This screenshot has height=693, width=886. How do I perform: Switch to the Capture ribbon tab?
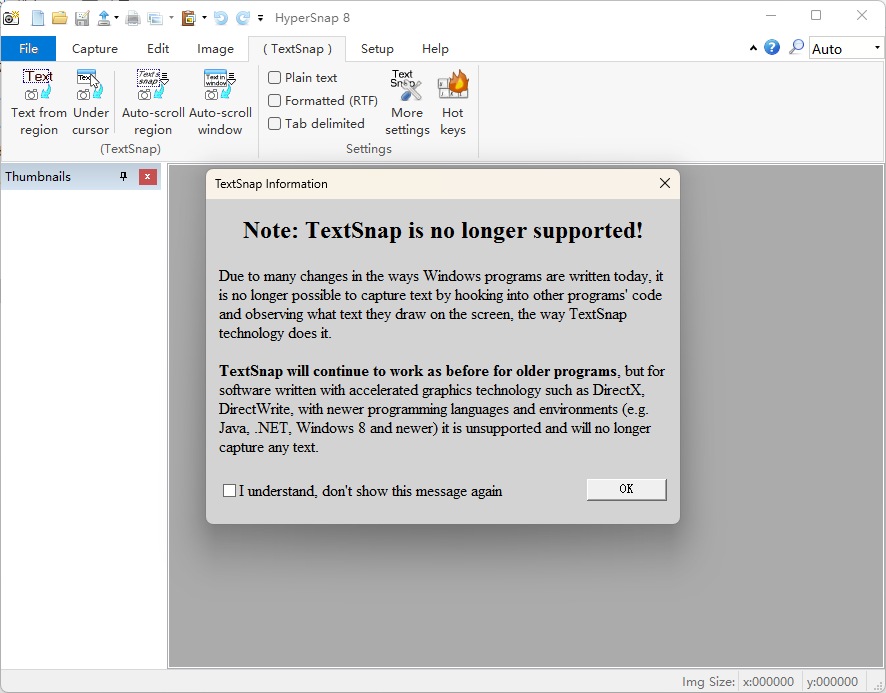pyautogui.click(x=95, y=49)
